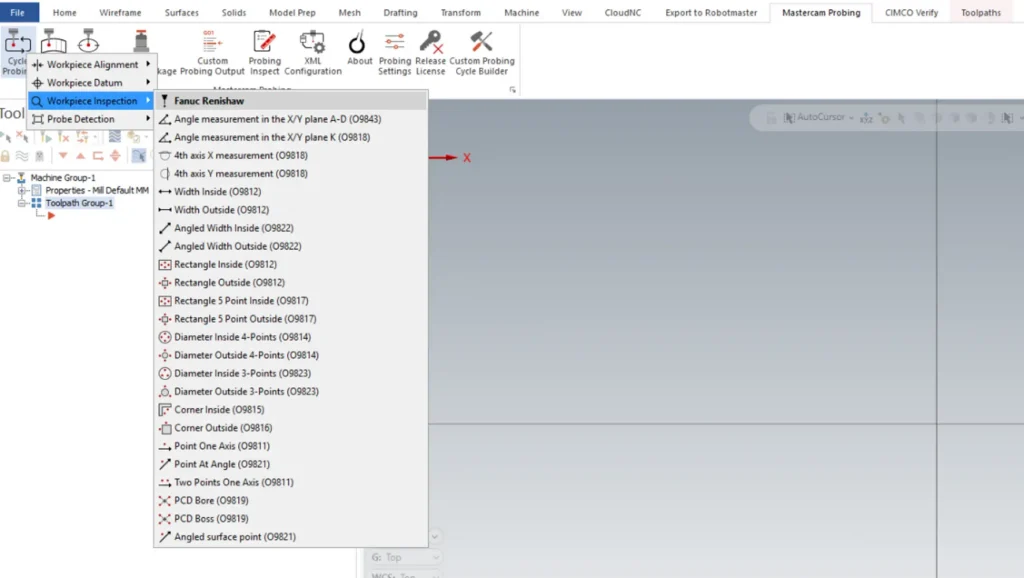Open the Probe Detection submenu
This screenshot has width=1024, height=578.
[x=91, y=119]
